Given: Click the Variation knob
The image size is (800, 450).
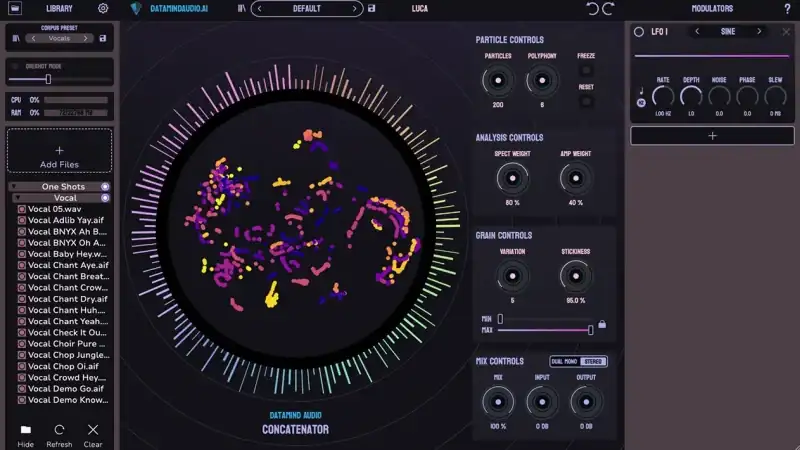Looking at the screenshot, I should (512, 276).
